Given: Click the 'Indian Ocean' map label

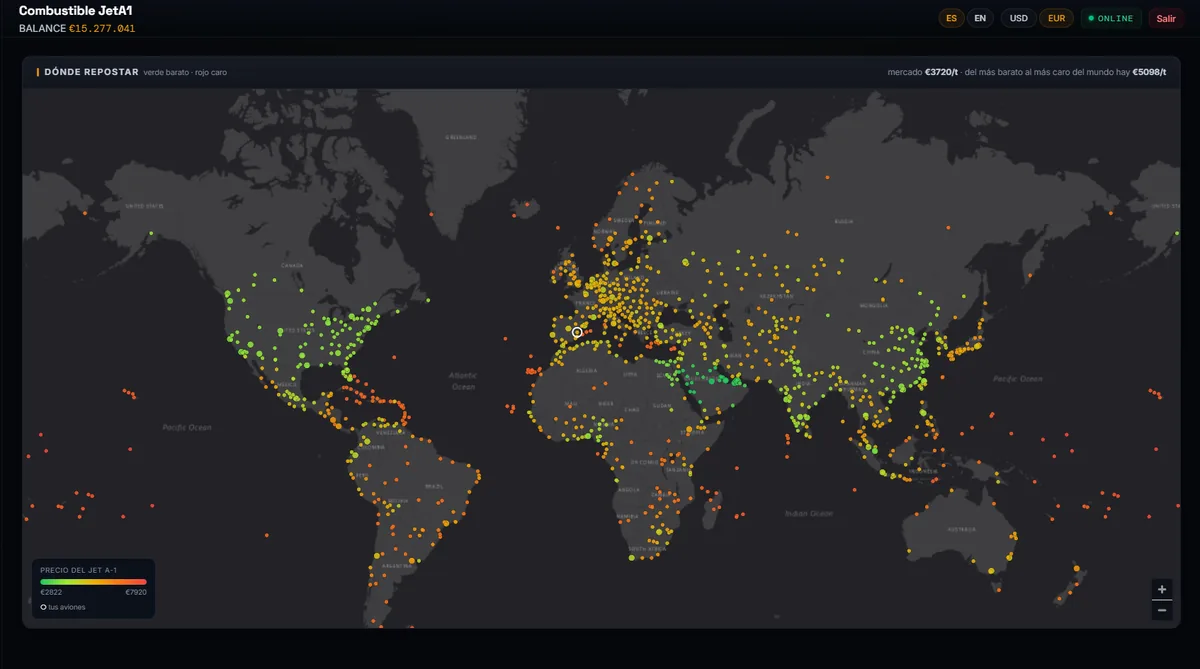Looking at the screenshot, I should (808, 513).
